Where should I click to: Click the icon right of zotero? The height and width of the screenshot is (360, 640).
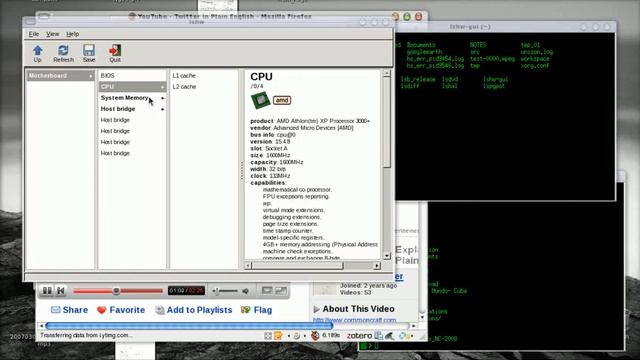pos(378,336)
